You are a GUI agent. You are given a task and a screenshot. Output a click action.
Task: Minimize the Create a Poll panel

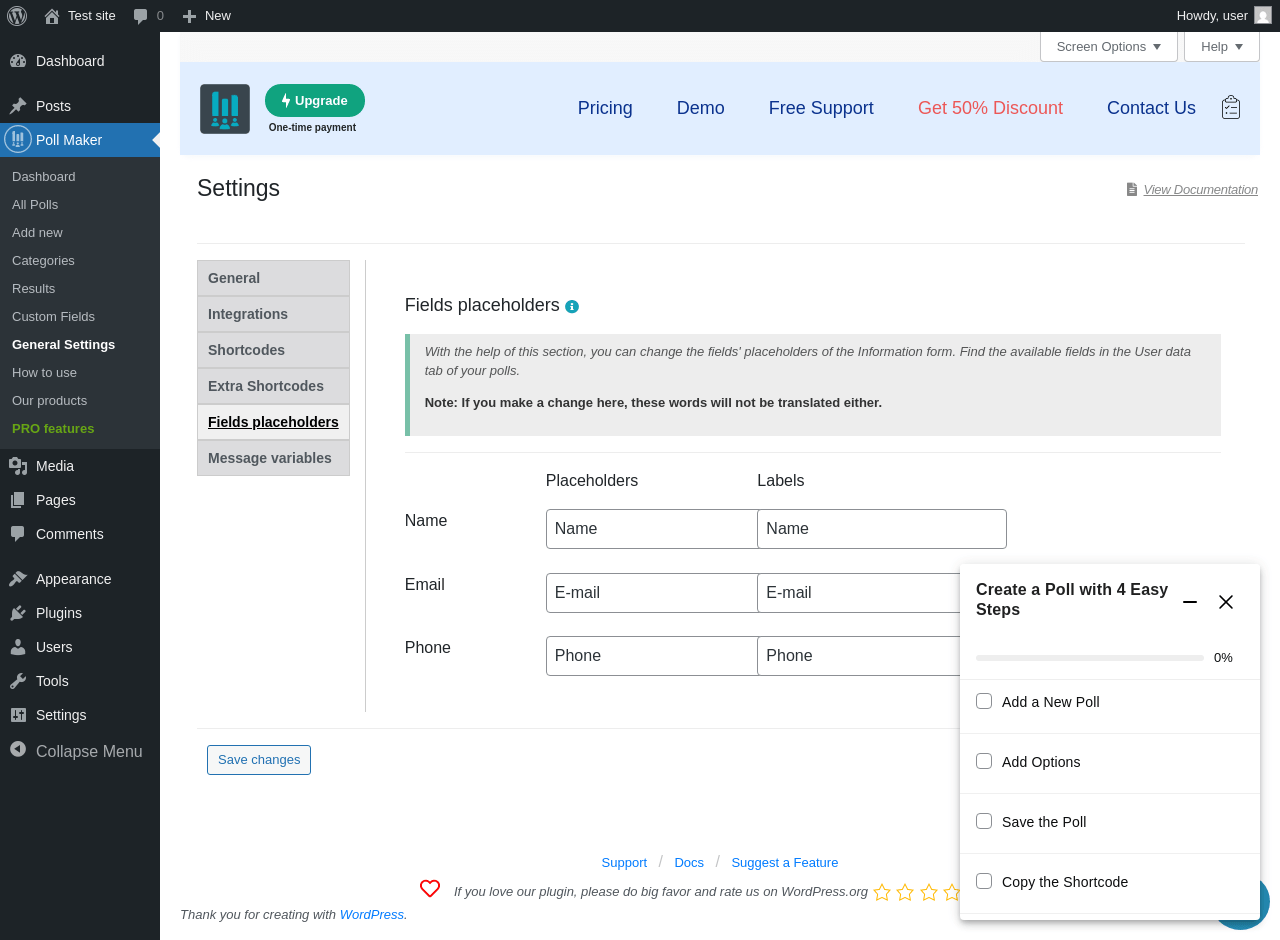[1190, 602]
